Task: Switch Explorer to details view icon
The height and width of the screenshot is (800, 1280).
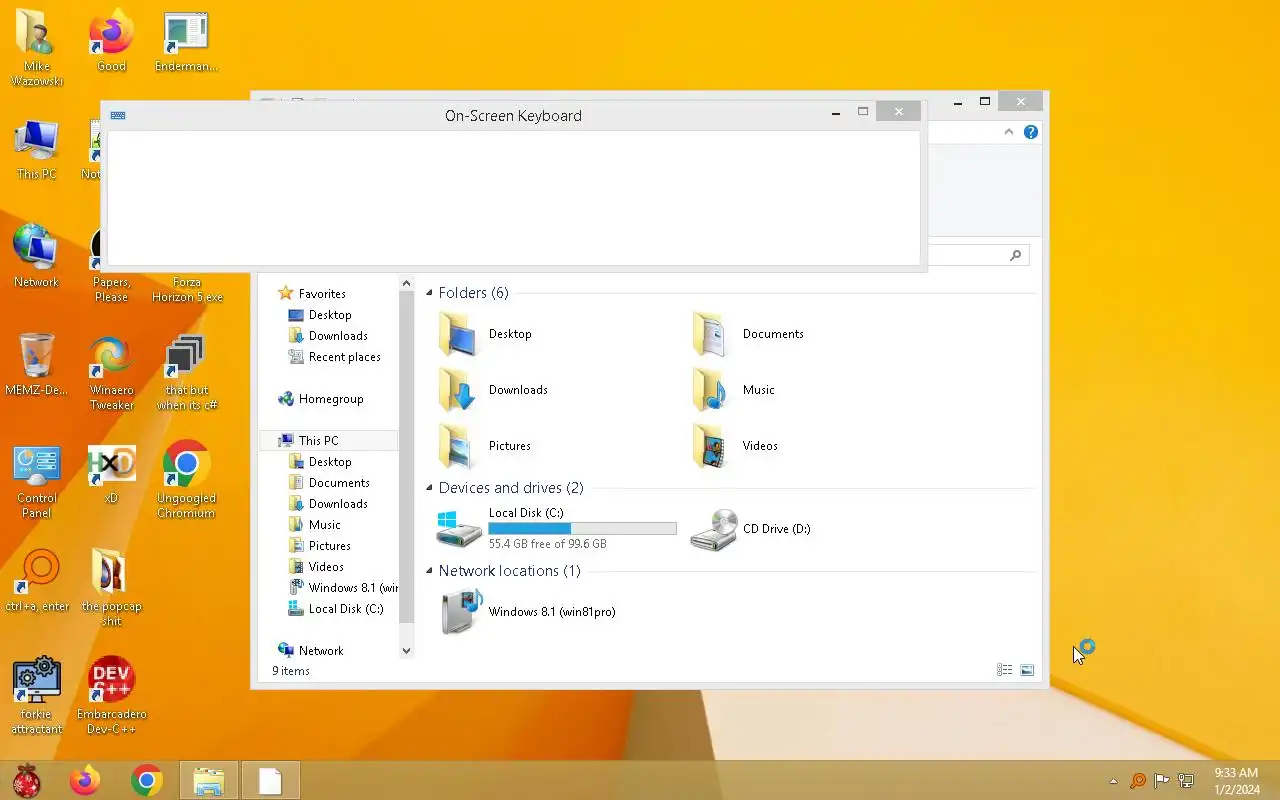Action: [1005, 670]
